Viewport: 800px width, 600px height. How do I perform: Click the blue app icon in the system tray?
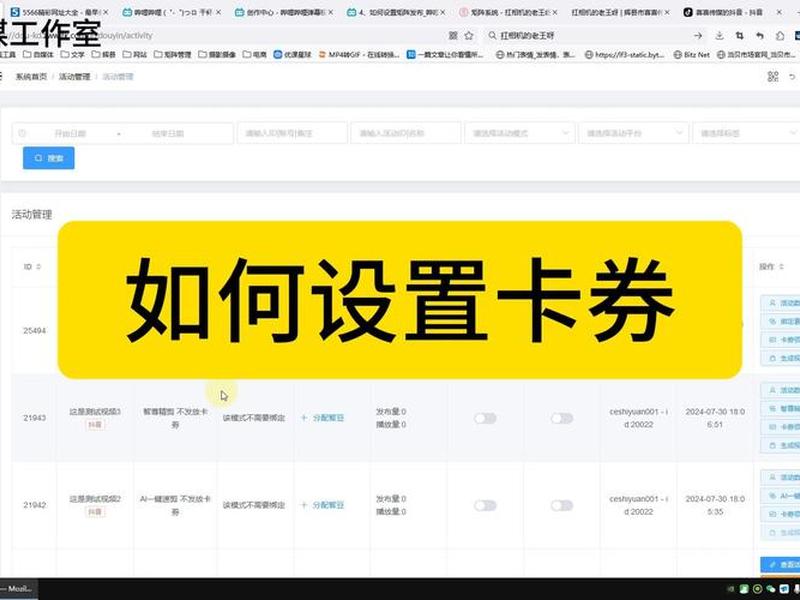coord(784,589)
